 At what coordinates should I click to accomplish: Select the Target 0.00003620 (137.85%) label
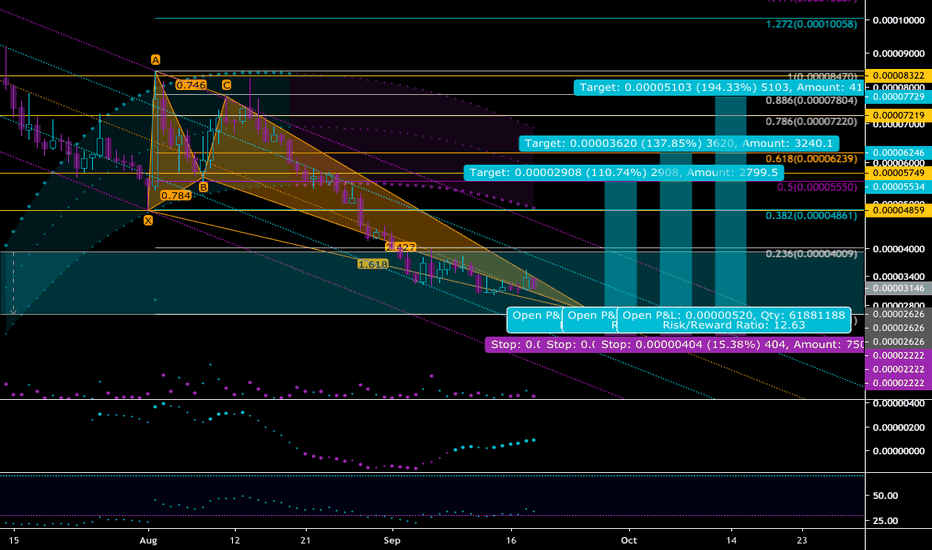[679, 143]
